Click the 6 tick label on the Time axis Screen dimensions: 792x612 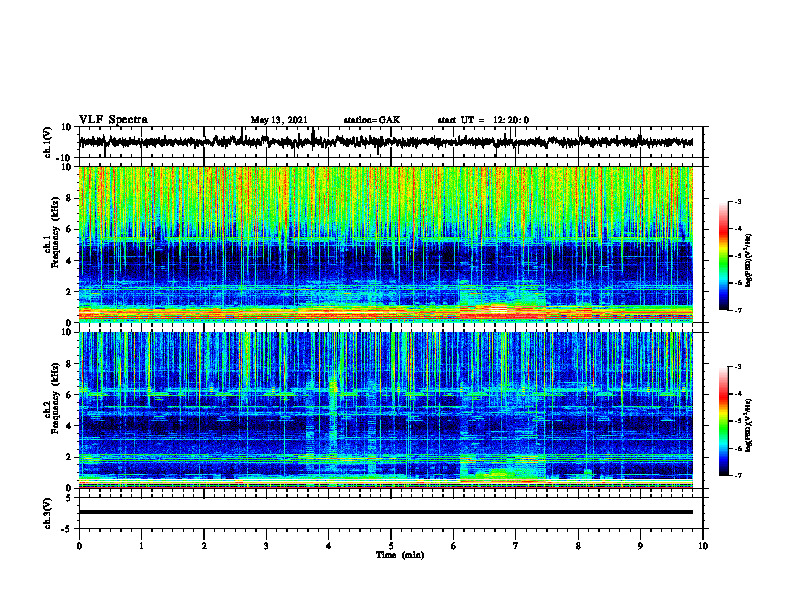454,546
